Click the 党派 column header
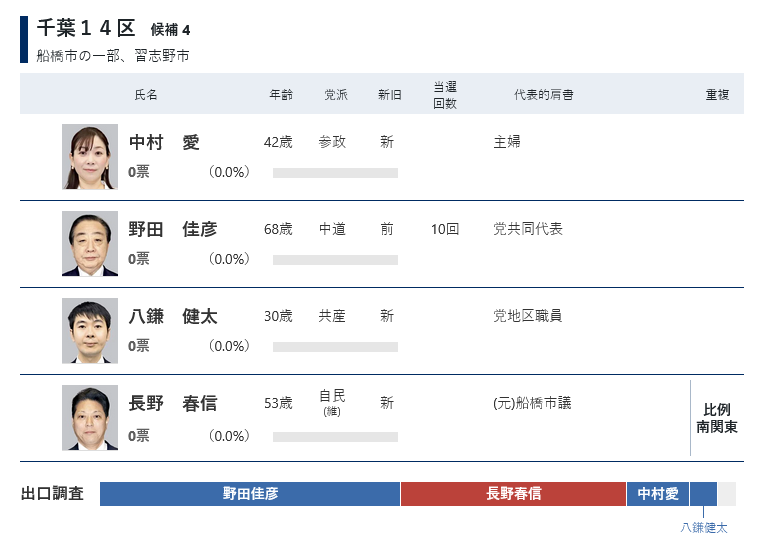This screenshot has height=547, width=757. pos(336,95)
